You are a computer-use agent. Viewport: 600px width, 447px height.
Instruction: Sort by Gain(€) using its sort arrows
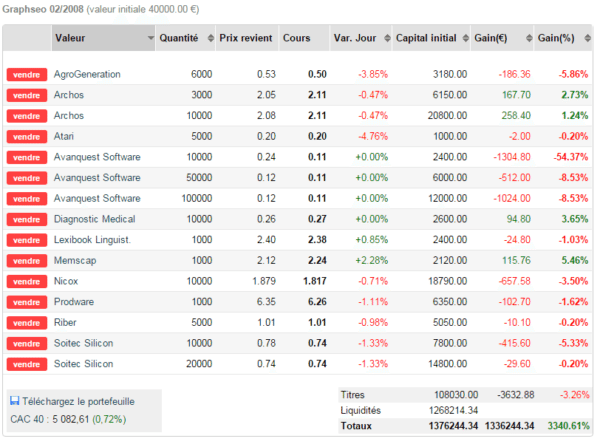click(529, 38)
